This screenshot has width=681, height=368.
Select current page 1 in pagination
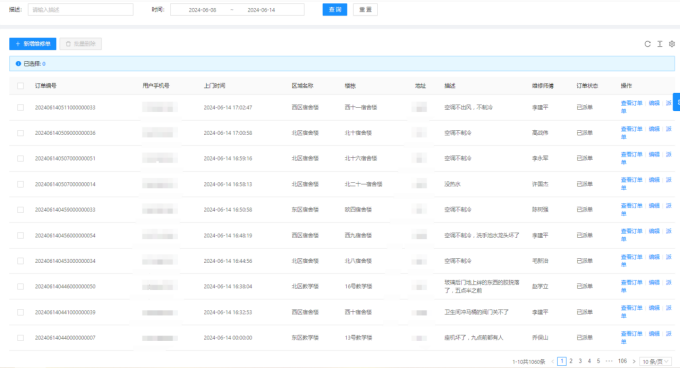coord(562,361)
